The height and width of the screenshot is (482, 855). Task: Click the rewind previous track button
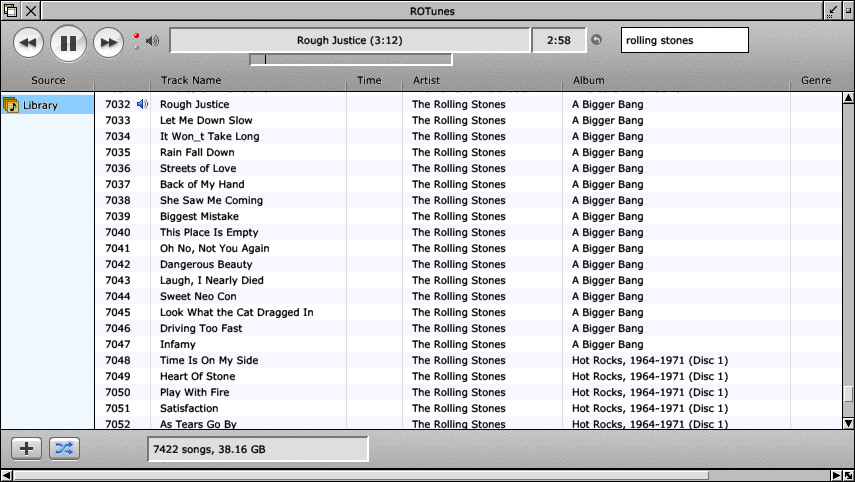28,43
